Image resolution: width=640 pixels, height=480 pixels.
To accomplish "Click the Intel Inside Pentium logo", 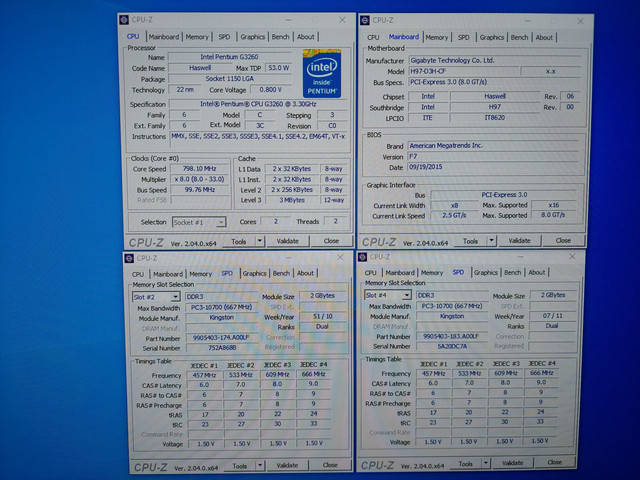I will click(x=322, y=72).
